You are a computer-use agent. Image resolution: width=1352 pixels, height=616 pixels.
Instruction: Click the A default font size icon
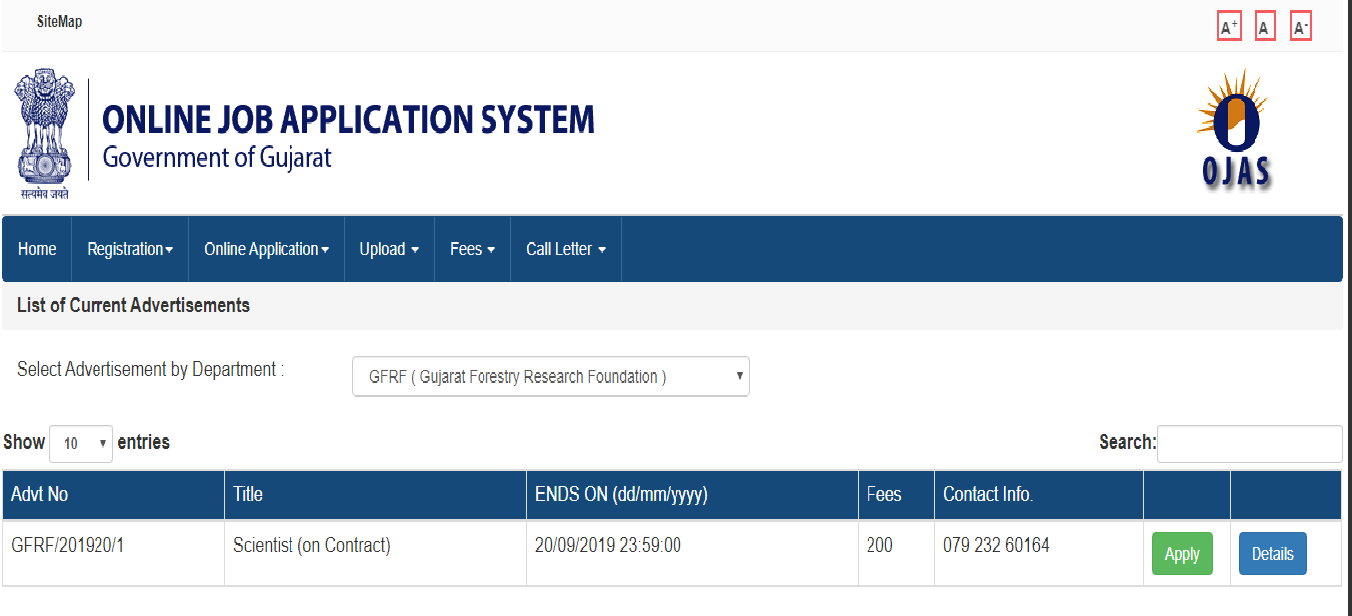coord(1264,25)
